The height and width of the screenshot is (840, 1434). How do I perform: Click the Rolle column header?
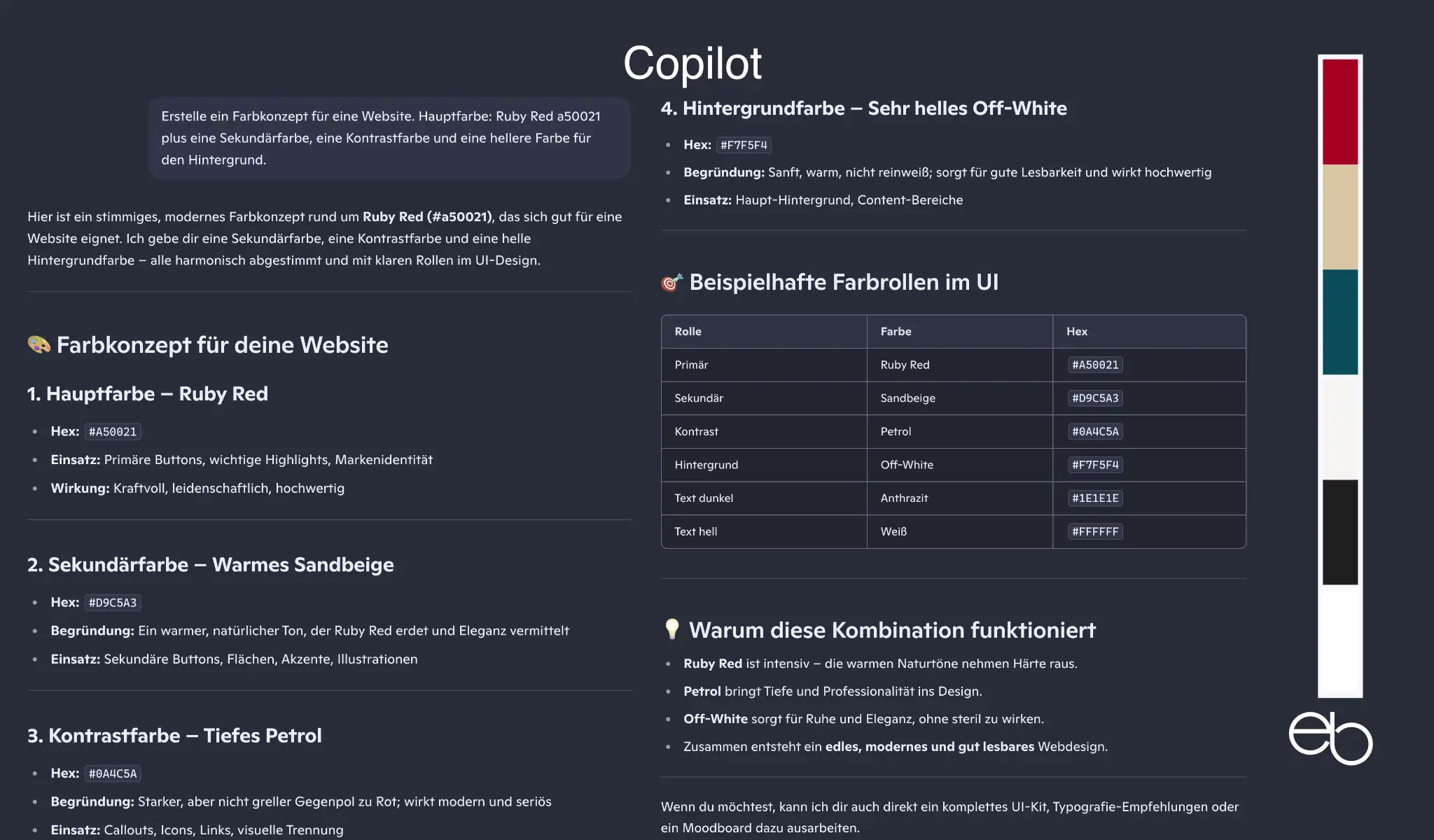coord(688,332)
